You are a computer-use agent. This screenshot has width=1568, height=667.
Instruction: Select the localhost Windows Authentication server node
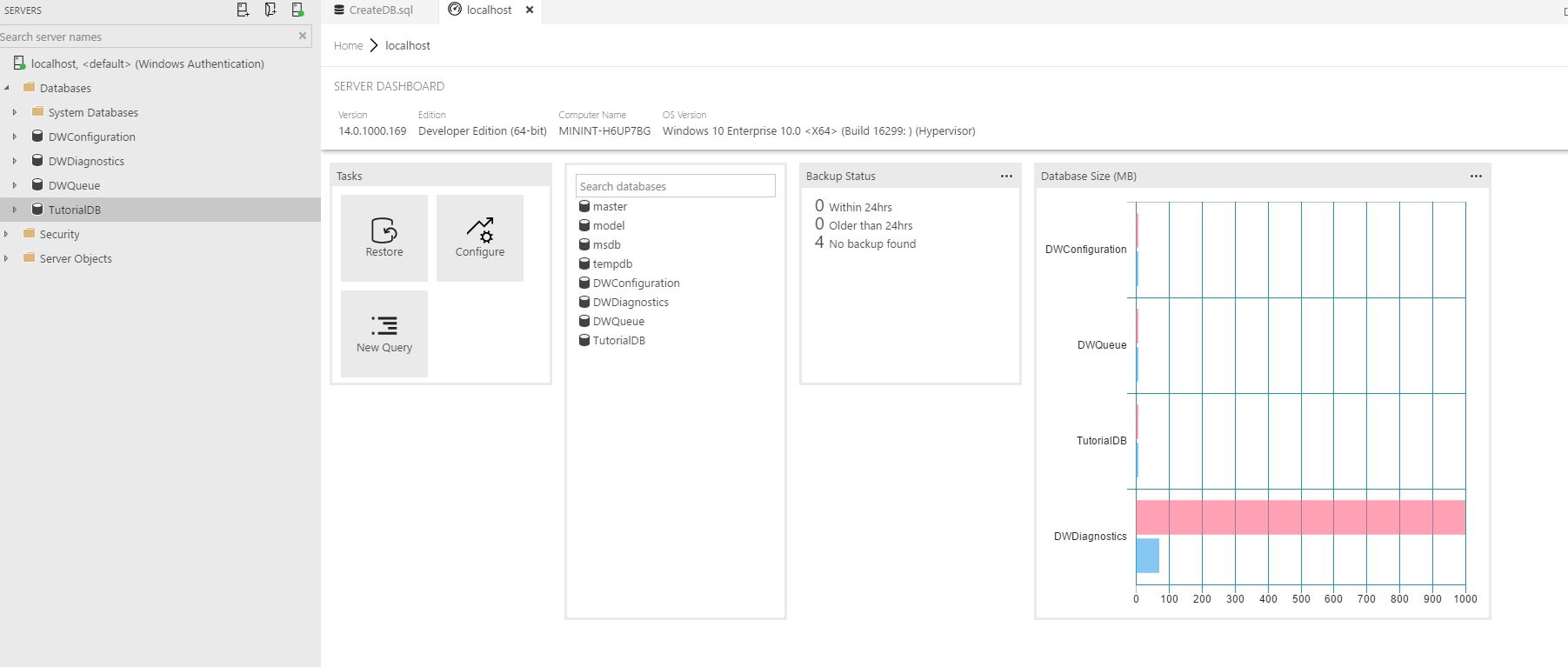147,63
